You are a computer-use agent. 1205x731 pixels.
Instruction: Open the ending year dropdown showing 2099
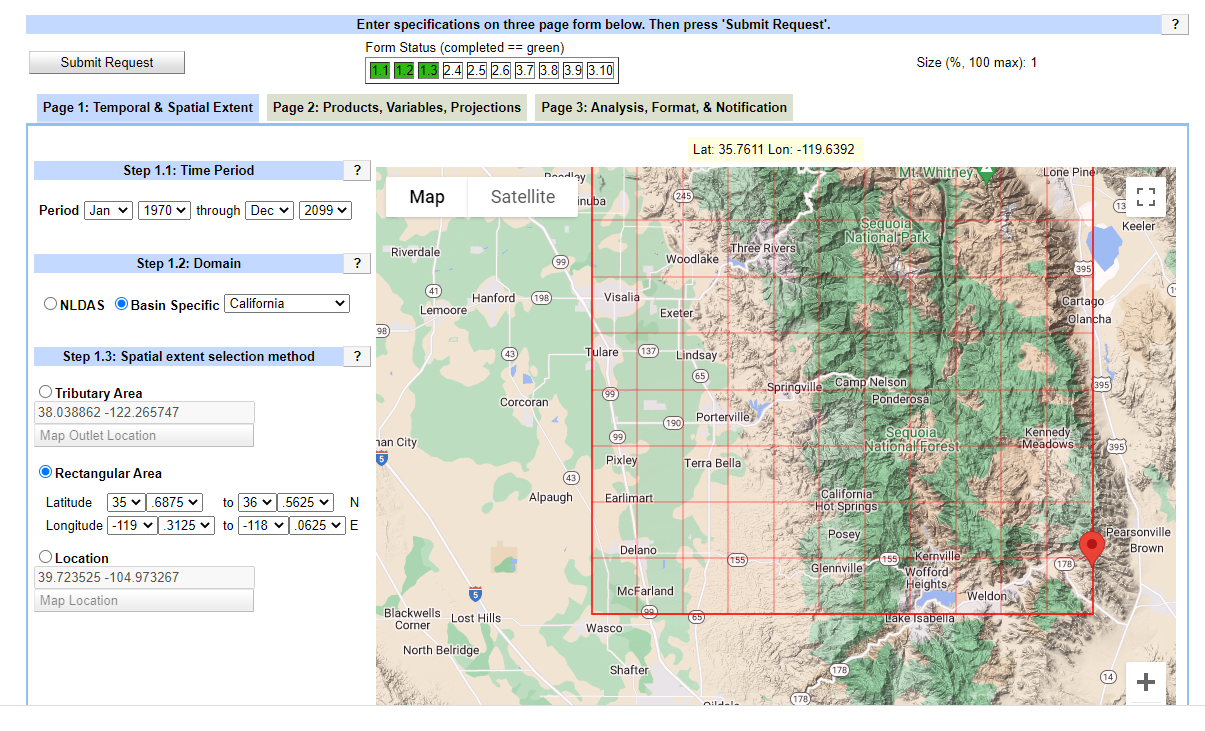[x=325, y=210]
